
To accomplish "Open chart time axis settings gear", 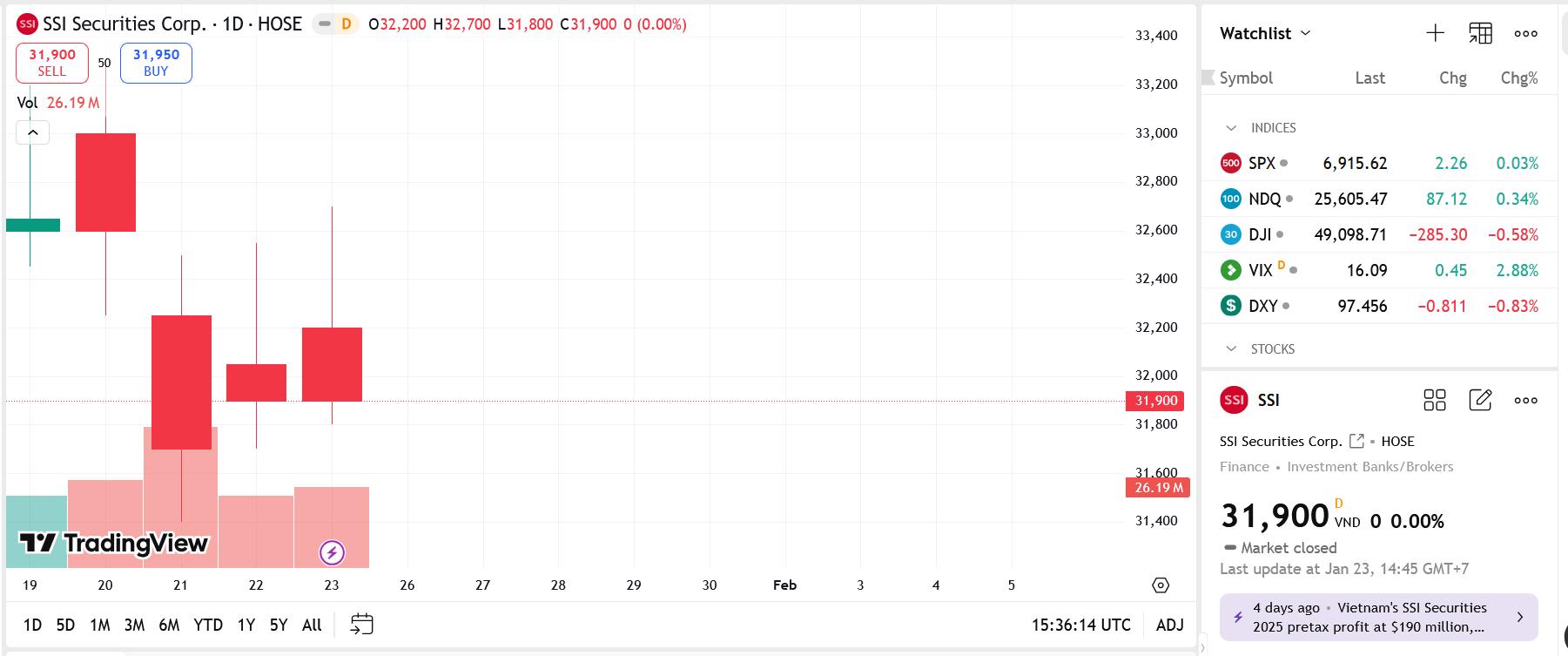I will coord(1160,585).
